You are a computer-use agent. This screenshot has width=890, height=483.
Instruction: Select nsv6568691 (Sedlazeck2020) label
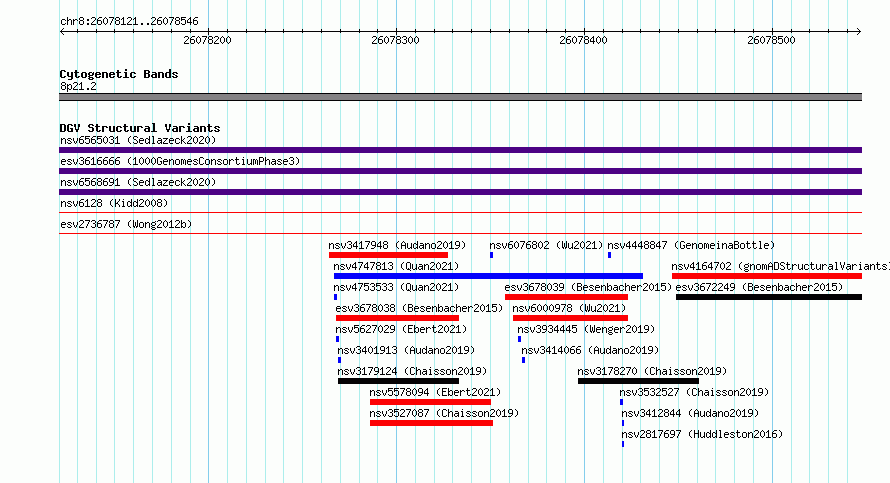[138, 182]
